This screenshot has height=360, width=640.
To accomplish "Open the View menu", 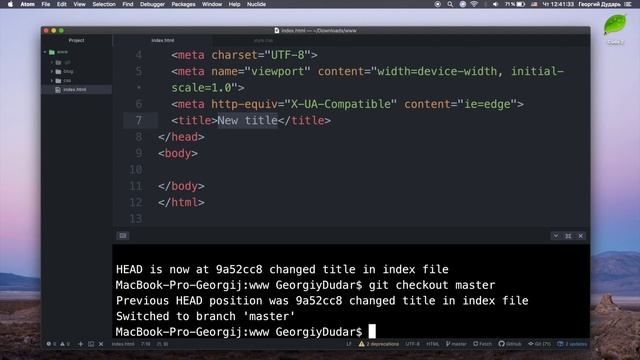I will pos(79,4).
